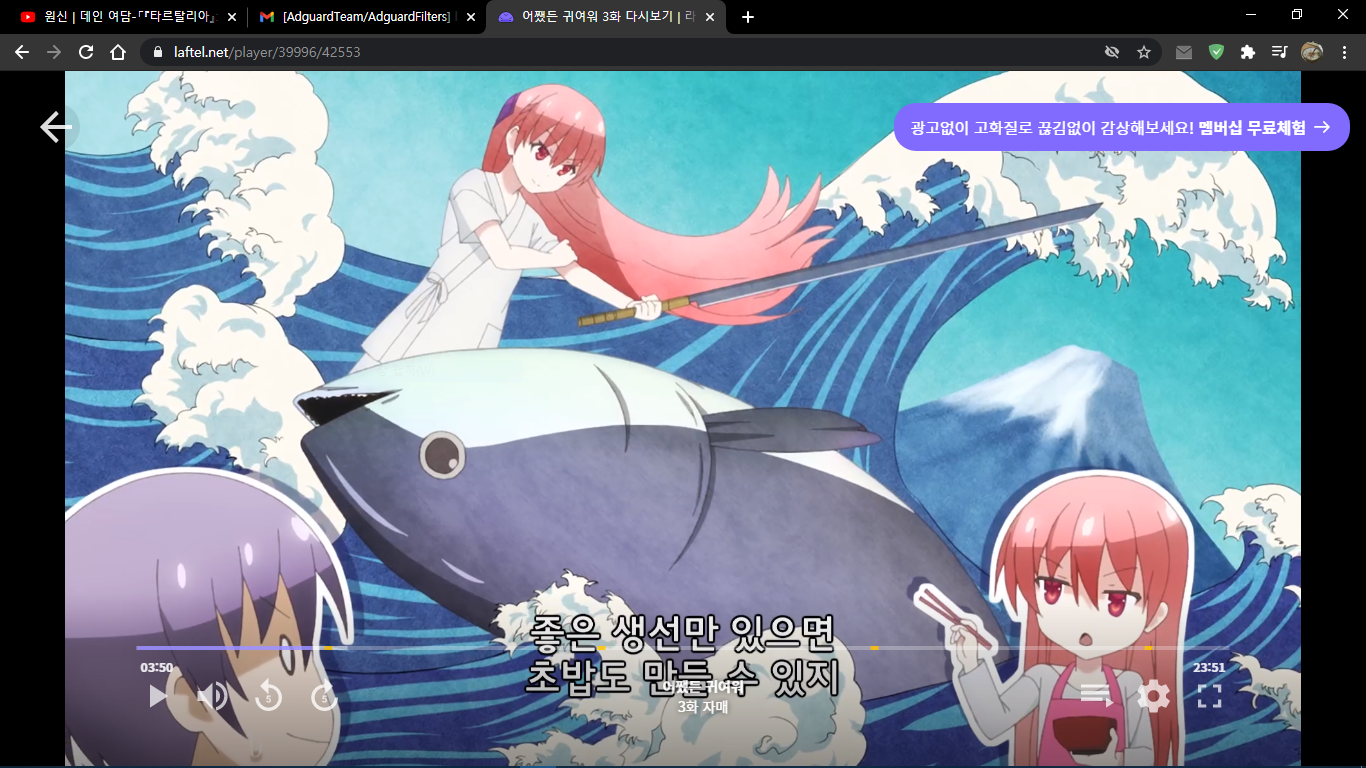The width and height of the screenshot is (1366, 768).
Task: Close the 원신 YouTube tab
Action: coord(232,17)
